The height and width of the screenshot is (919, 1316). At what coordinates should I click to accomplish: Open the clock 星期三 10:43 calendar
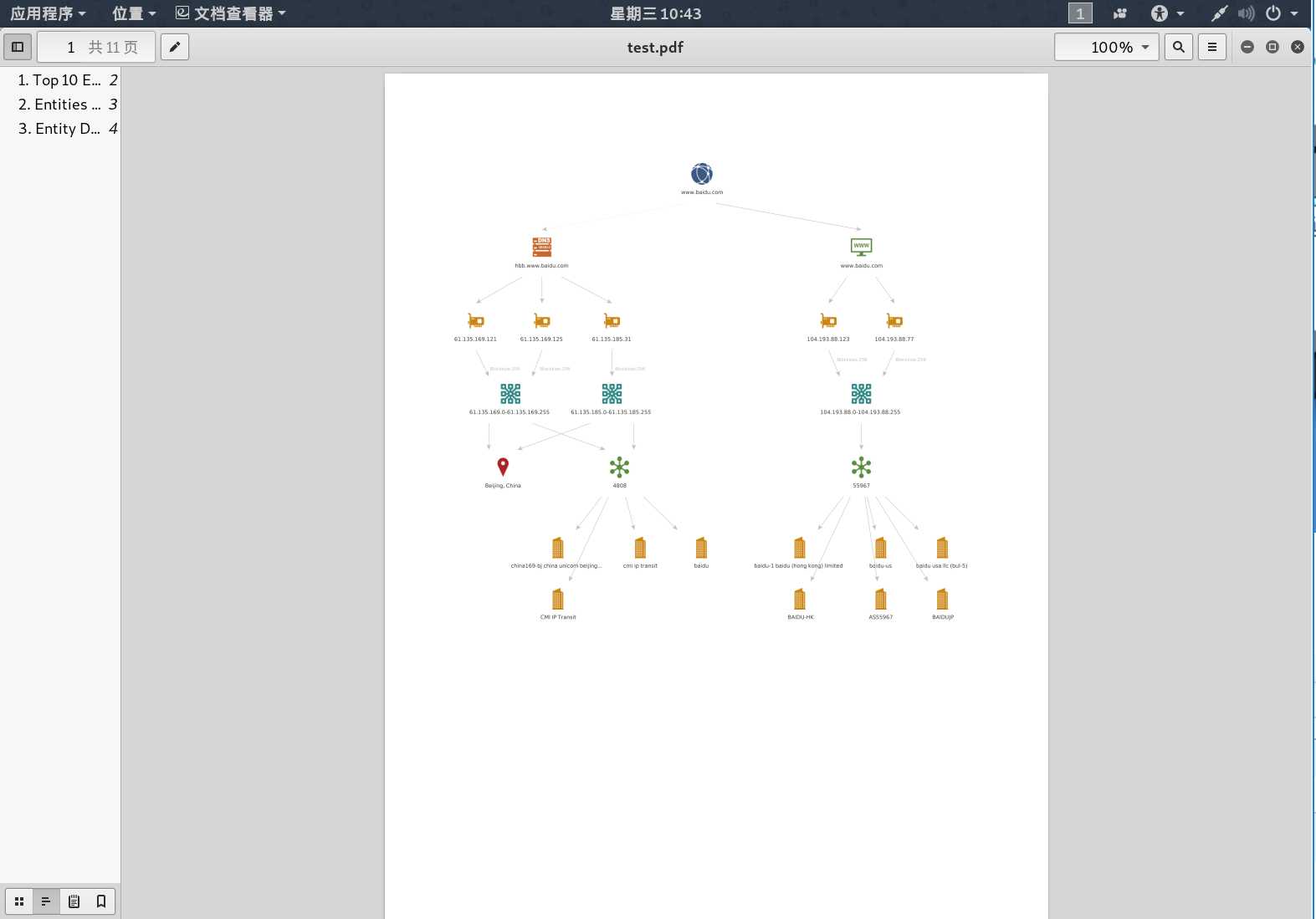click(656, 13)
